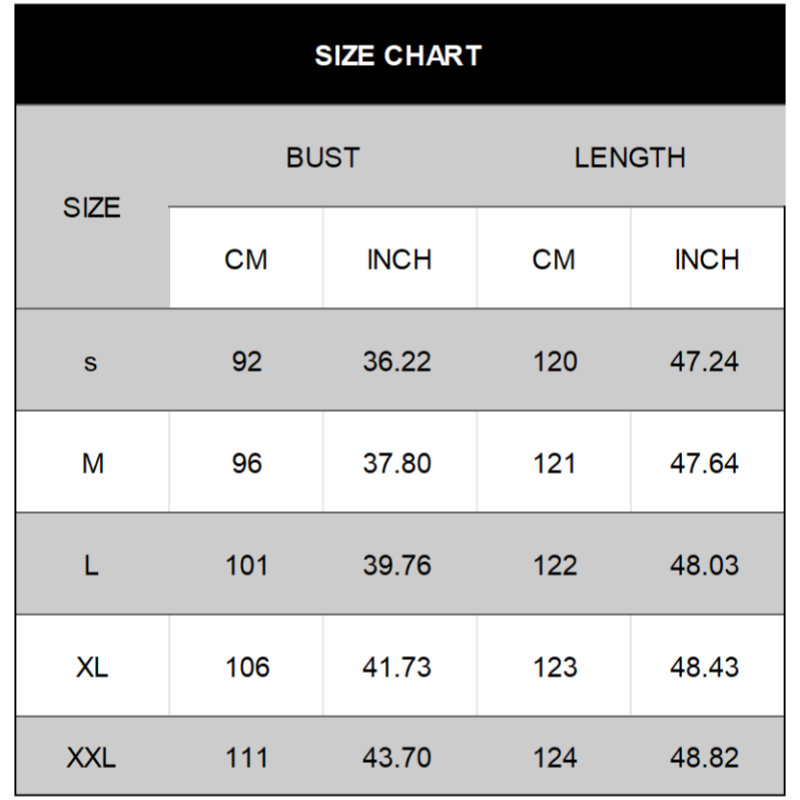Click the S size row label

[91, 362]
